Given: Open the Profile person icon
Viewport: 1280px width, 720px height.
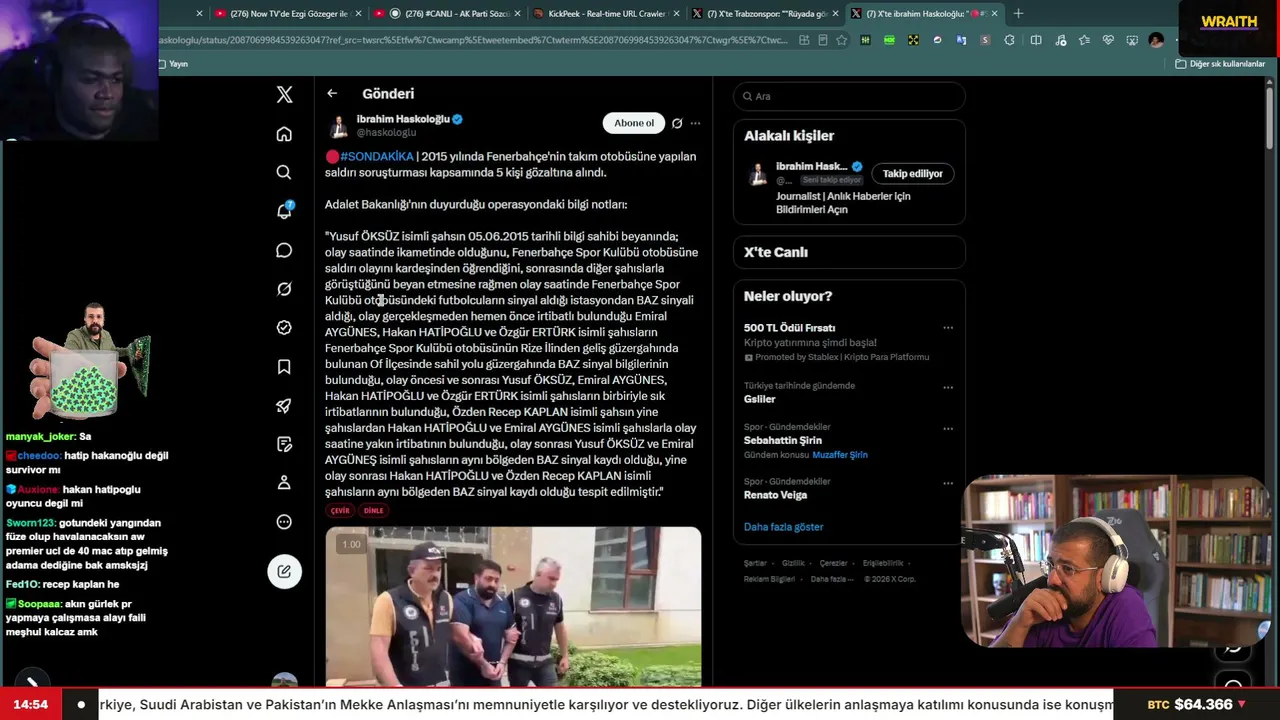Looking at the screenshot, I should coord(284,483).
